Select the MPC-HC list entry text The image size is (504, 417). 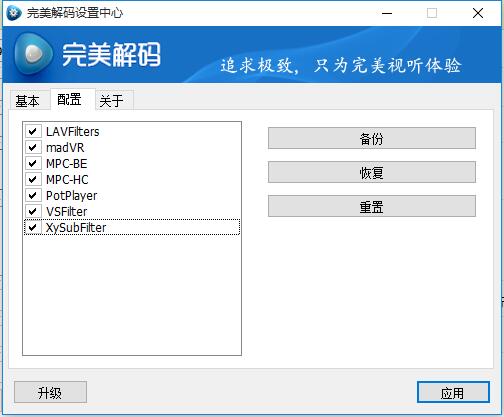[x=67, y=180]
